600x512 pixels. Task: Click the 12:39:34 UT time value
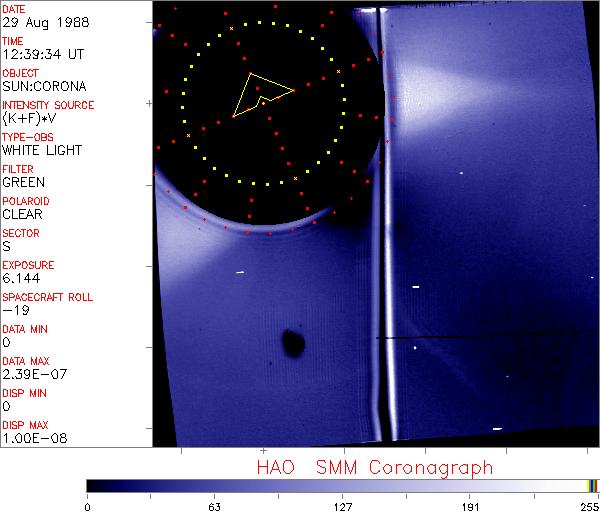(x=40, y=54)
